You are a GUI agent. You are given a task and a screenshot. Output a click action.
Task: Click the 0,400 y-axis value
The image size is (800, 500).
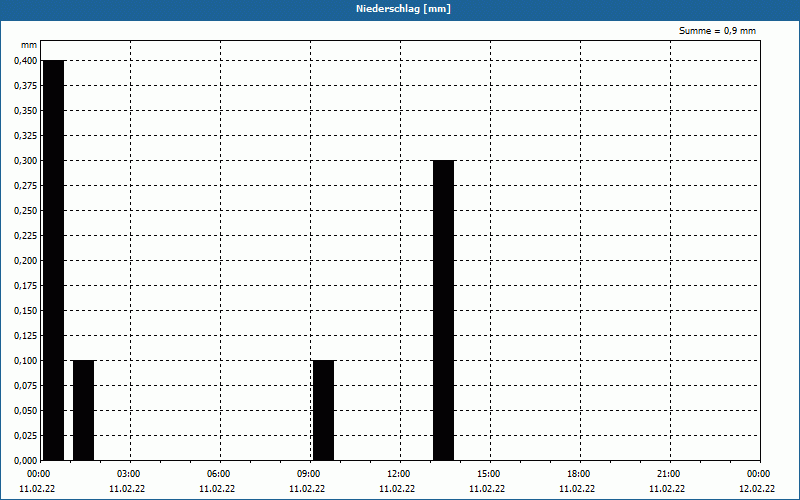point(26,61)
